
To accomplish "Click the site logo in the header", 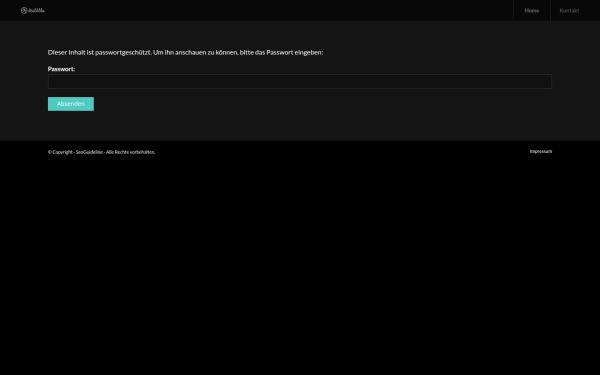I will click(x=33, y=10).
